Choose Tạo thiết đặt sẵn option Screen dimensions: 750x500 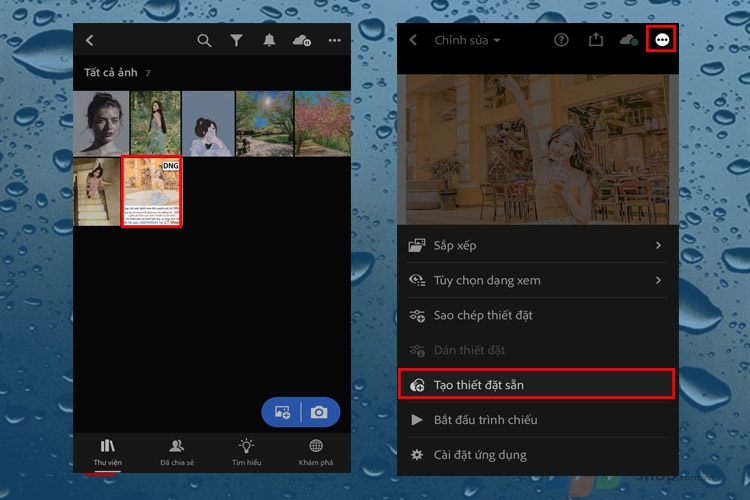536,385
